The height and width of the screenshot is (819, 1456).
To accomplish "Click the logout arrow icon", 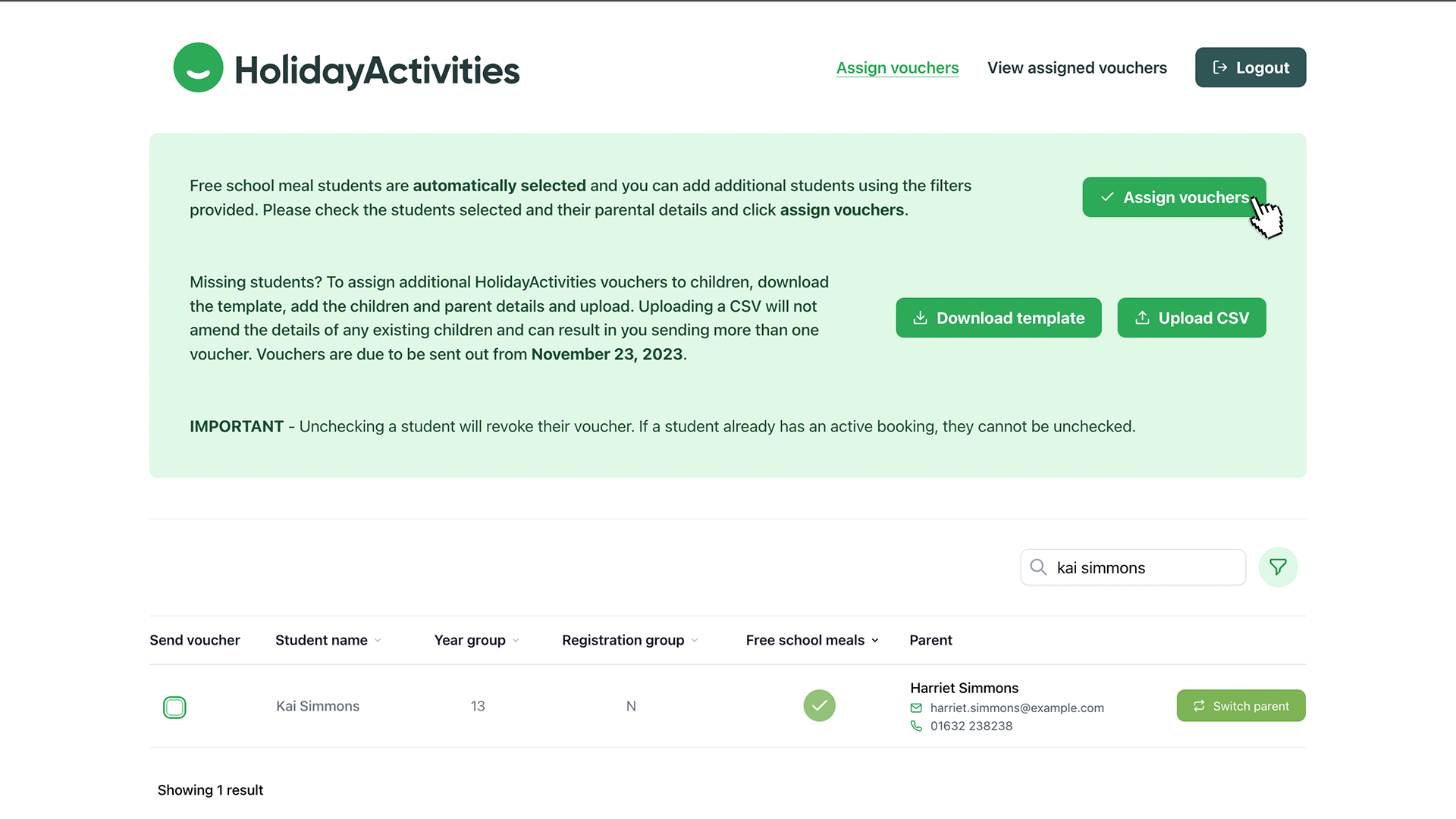I will [x=1219, y=67].
